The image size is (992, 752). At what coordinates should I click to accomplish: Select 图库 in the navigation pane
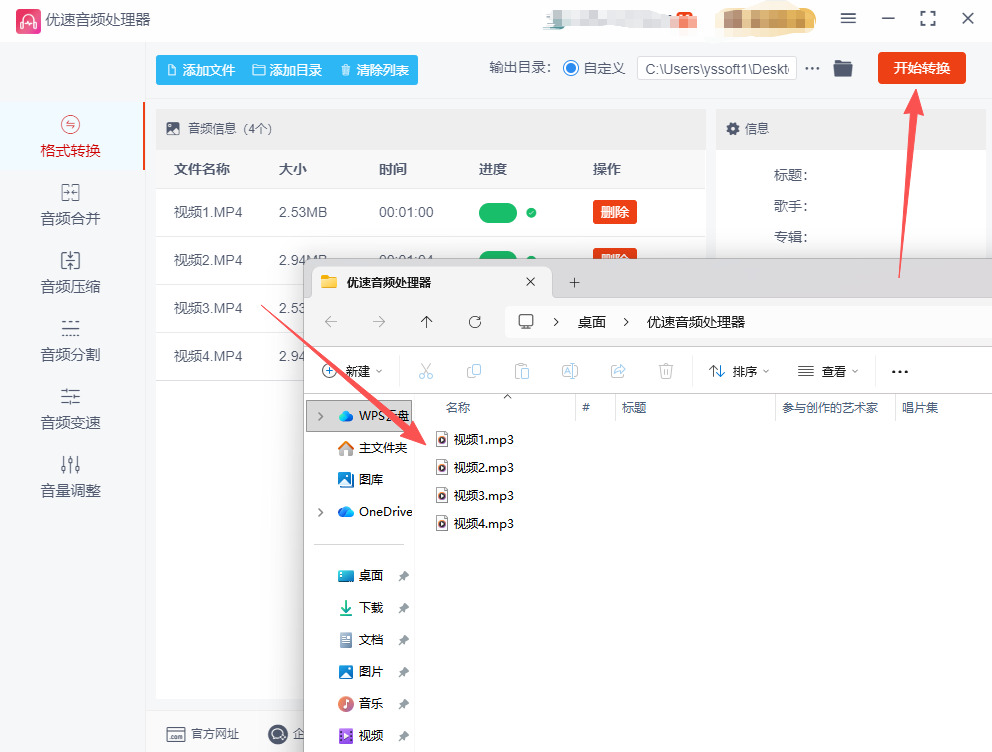tap(361, 479)
